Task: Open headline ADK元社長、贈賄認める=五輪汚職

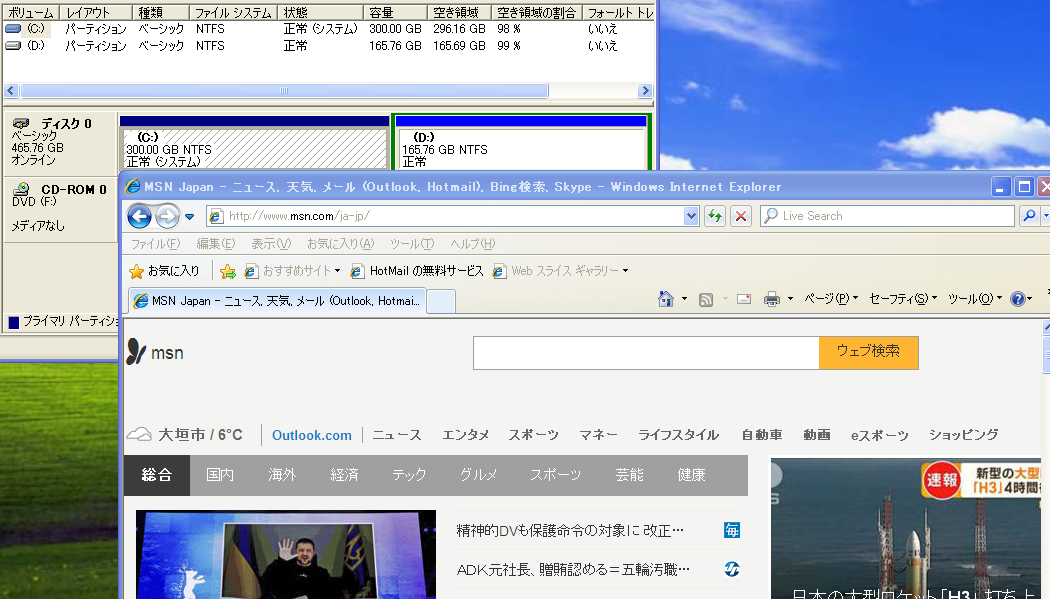Action: [x=573, y=570]
